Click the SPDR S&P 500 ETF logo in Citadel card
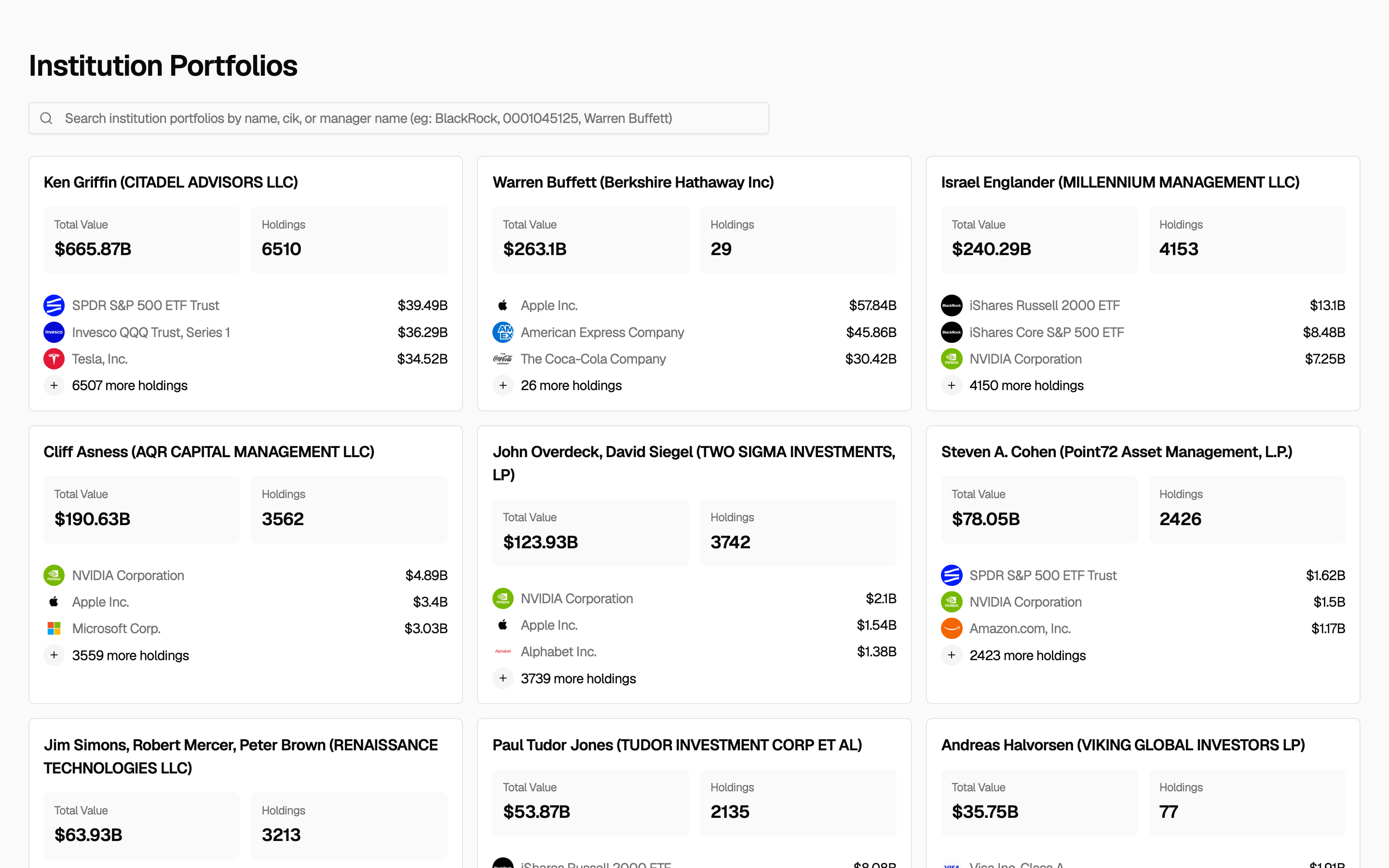 54,305
